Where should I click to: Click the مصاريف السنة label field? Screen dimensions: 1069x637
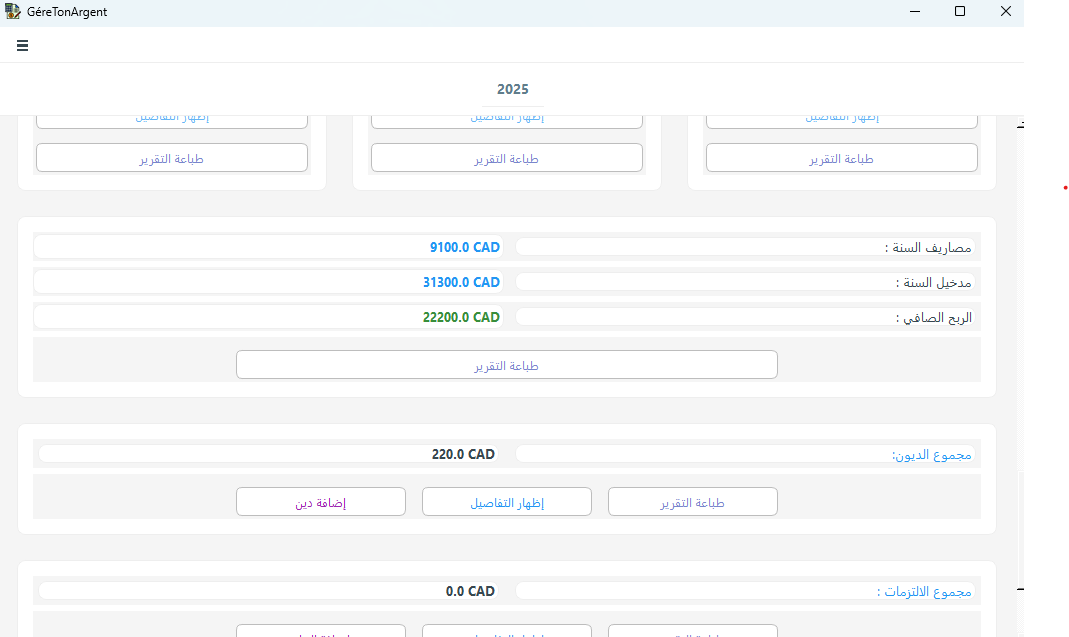745,247
